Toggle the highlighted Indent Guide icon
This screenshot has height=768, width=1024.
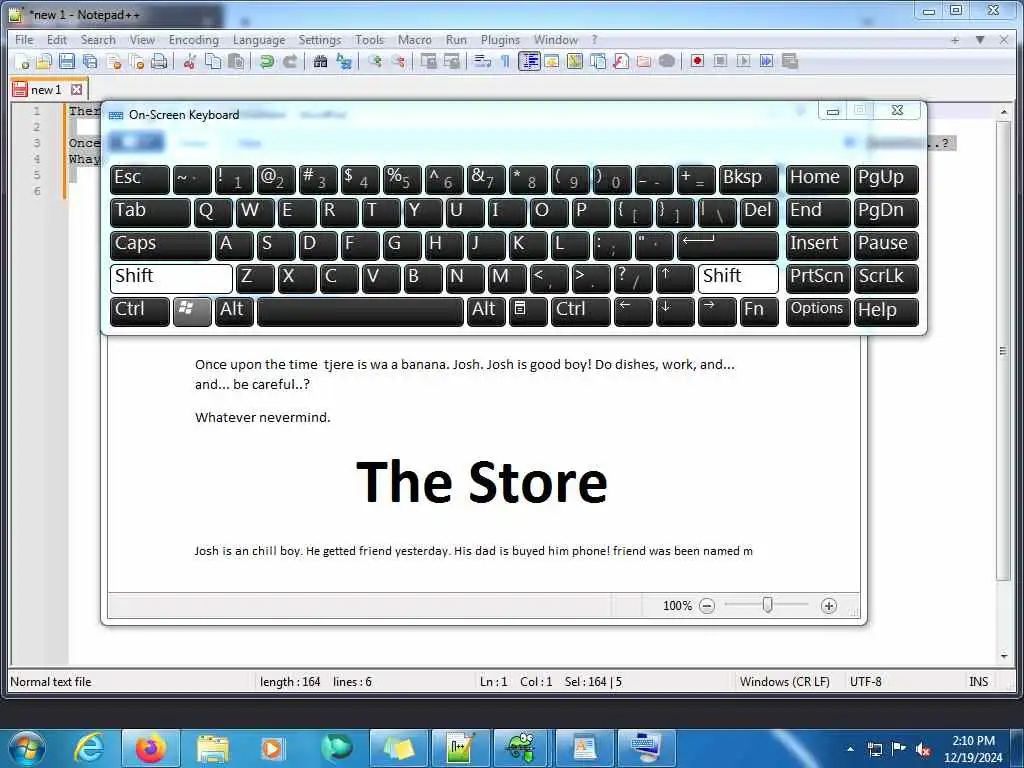click(x=529, y=62)
